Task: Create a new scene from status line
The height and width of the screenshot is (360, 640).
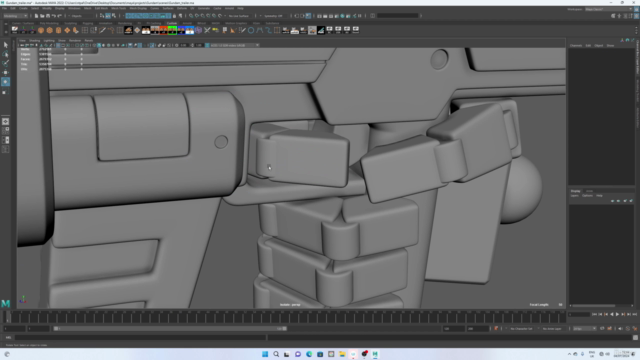Action: (36, 16)
